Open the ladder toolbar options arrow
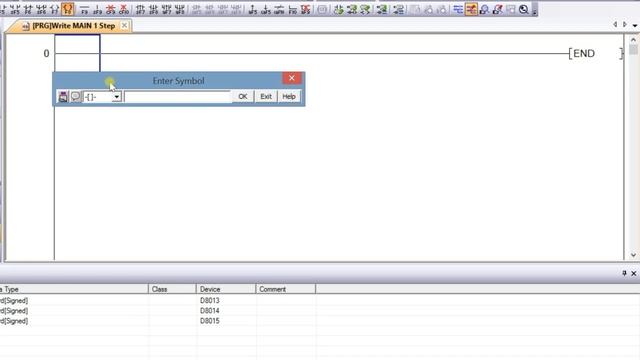This screenshot has height=360, width=640. click(x=534, y=10)
